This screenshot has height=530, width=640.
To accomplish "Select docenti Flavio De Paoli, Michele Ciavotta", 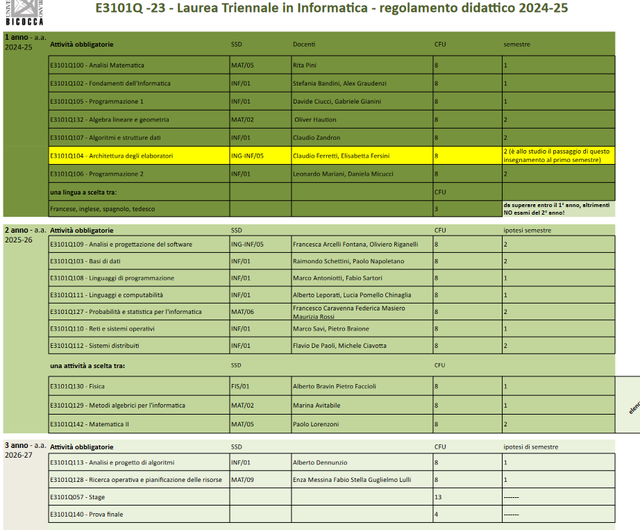I will click(x=362, y=345).
